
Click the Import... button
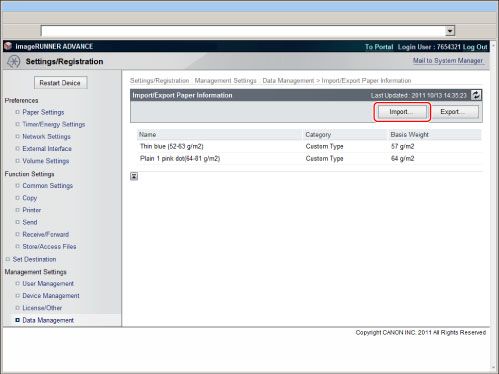coord(402,112)
